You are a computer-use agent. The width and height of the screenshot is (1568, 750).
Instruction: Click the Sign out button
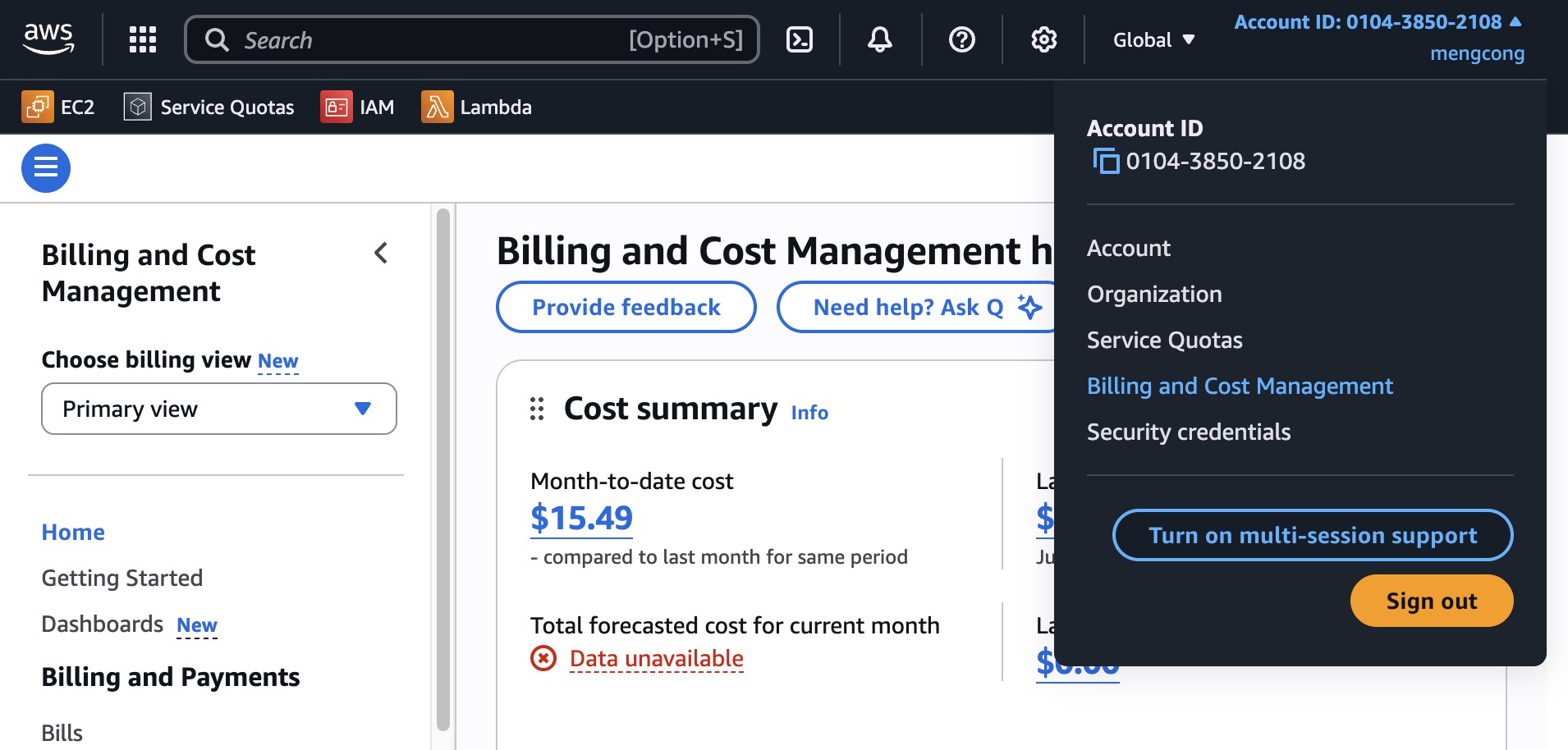coord(1431,601)
